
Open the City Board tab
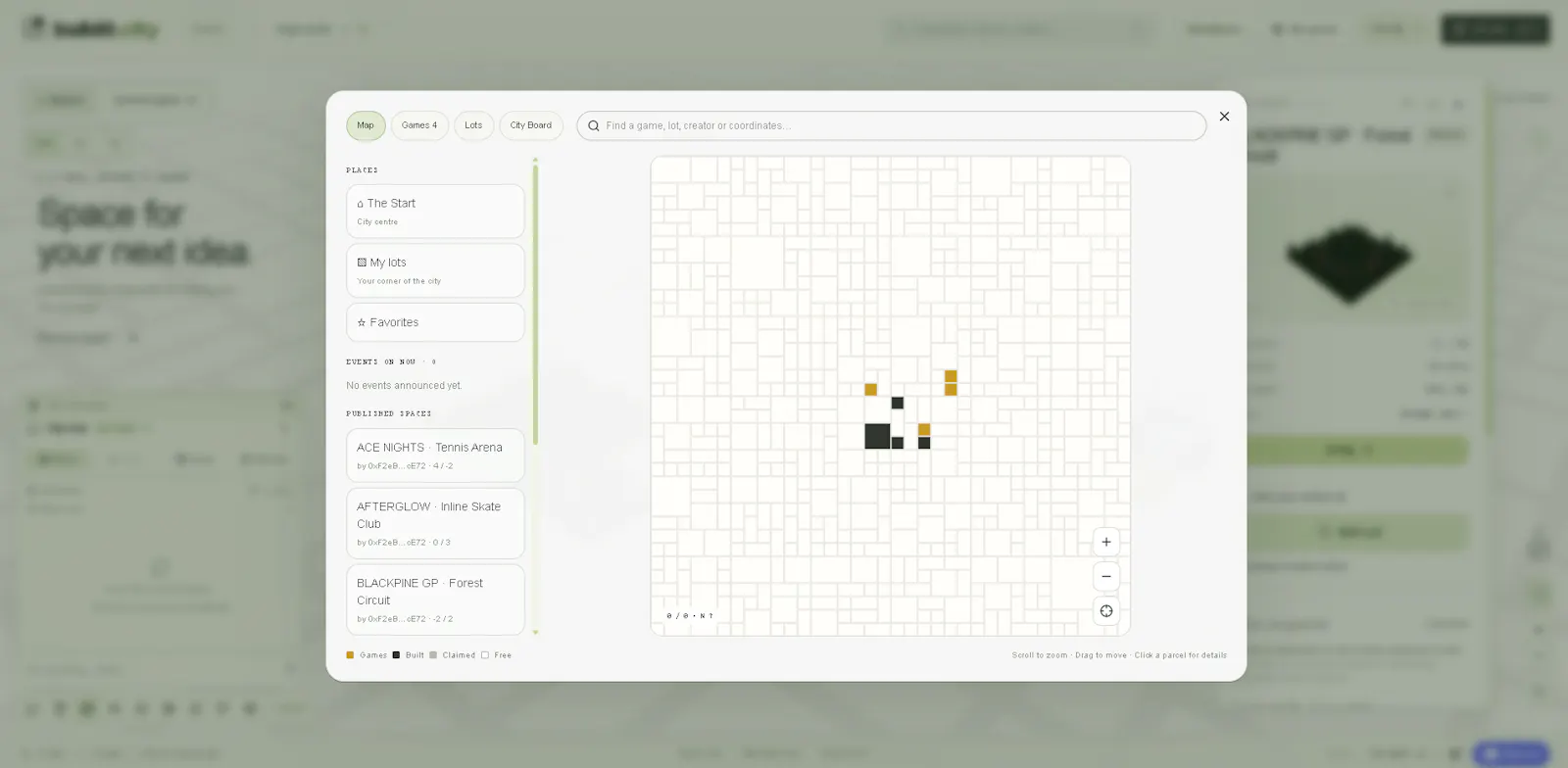click(531, 125)
